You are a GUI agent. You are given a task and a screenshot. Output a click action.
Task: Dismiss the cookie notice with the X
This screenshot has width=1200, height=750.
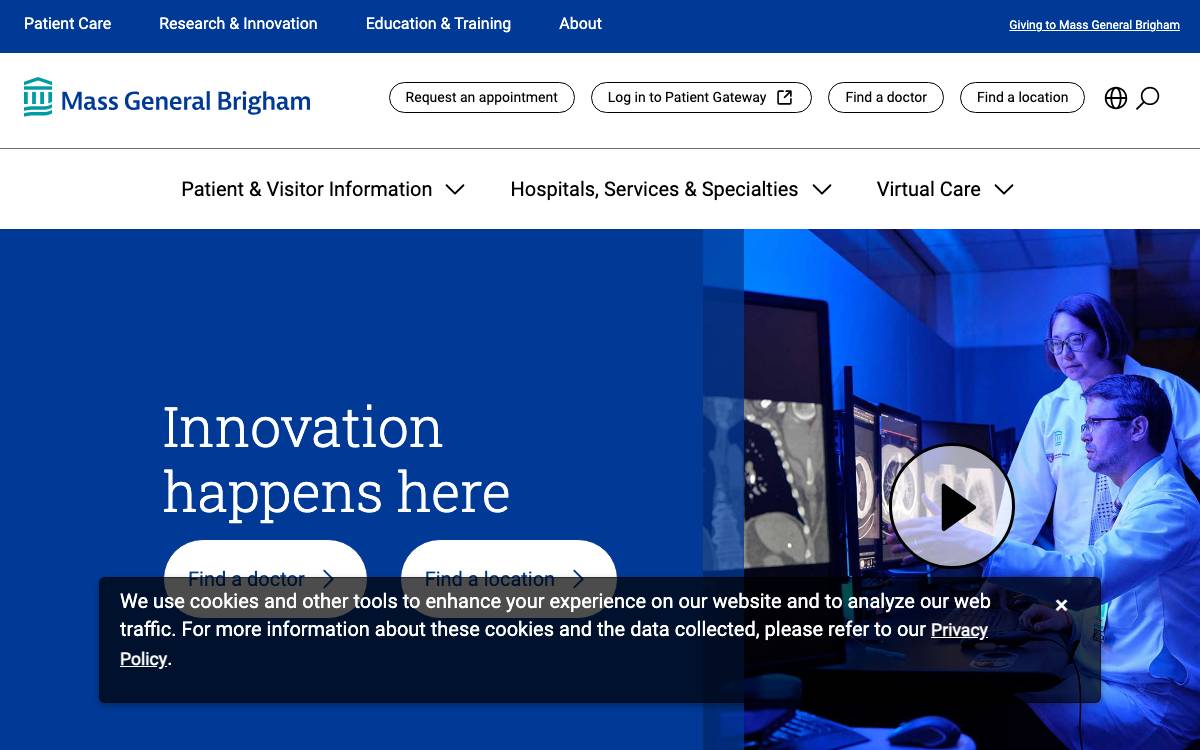[1061, 605]
